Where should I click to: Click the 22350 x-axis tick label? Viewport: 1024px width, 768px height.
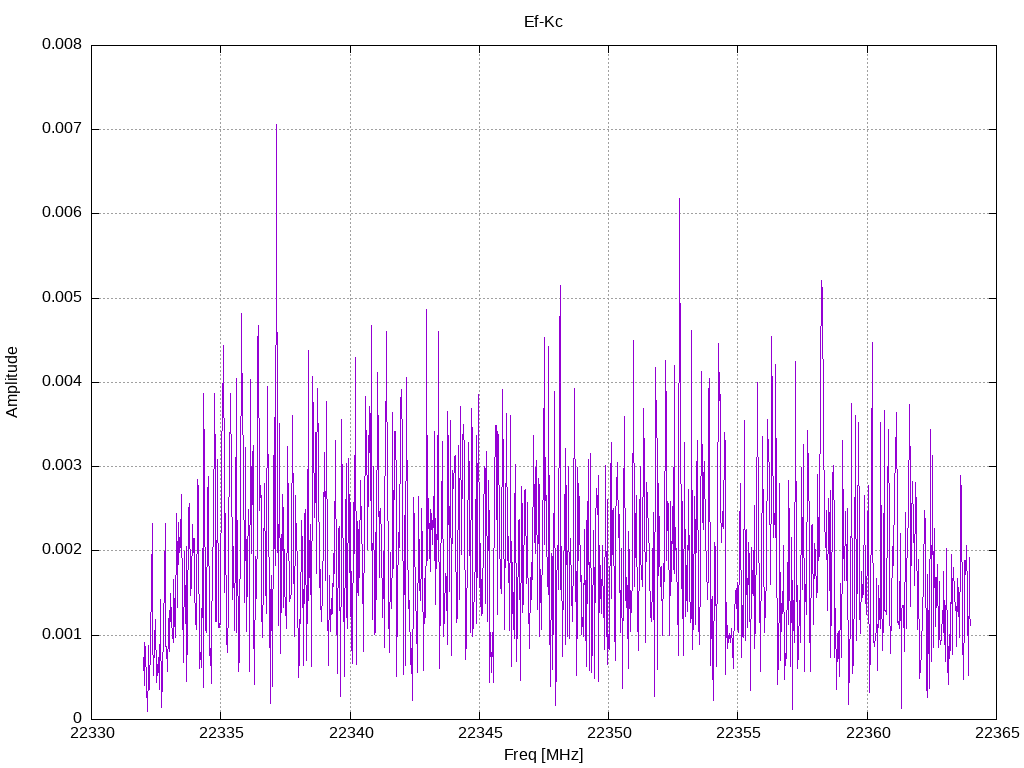pos(609,733)
